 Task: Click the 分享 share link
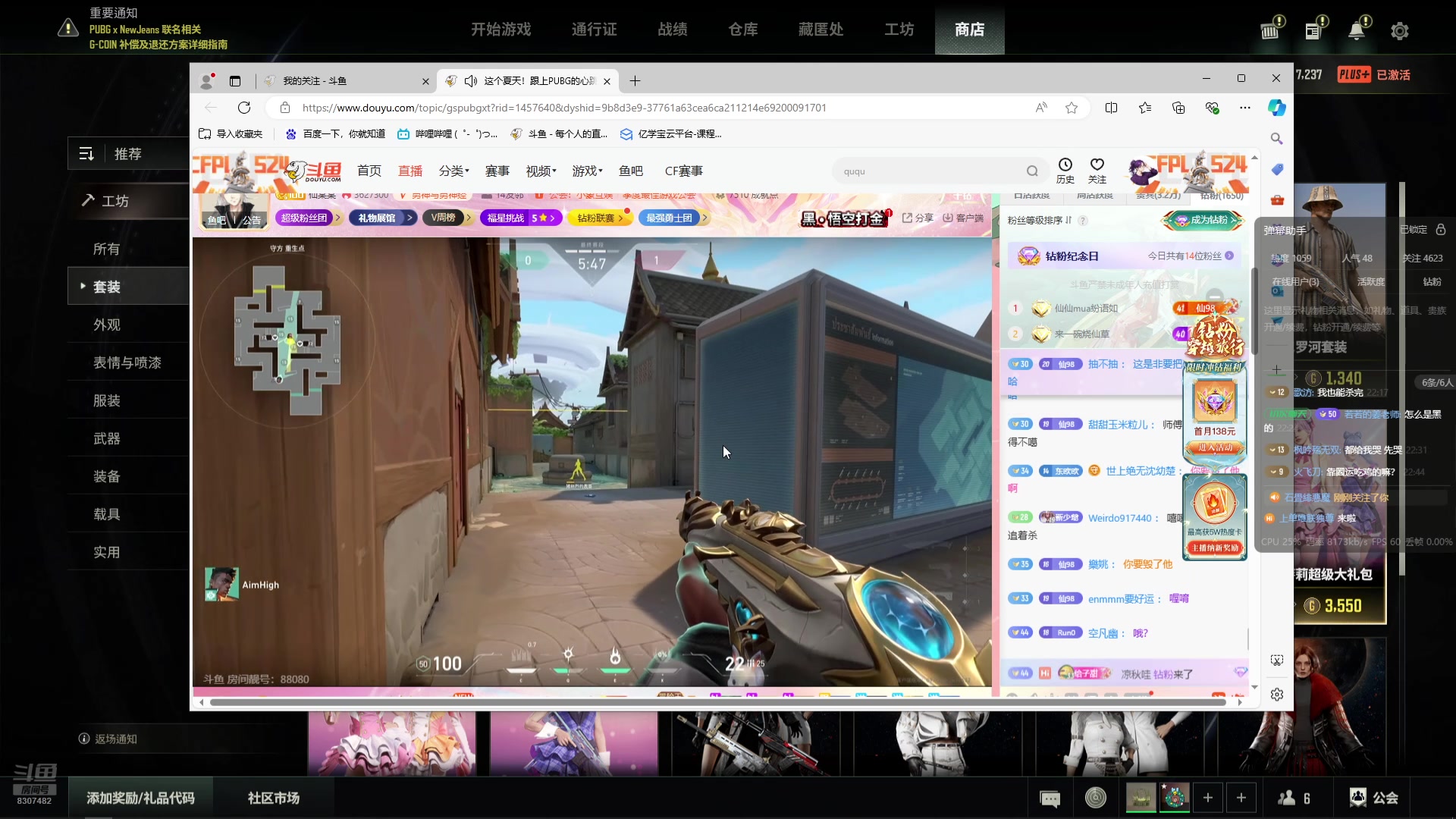[918, 218]
